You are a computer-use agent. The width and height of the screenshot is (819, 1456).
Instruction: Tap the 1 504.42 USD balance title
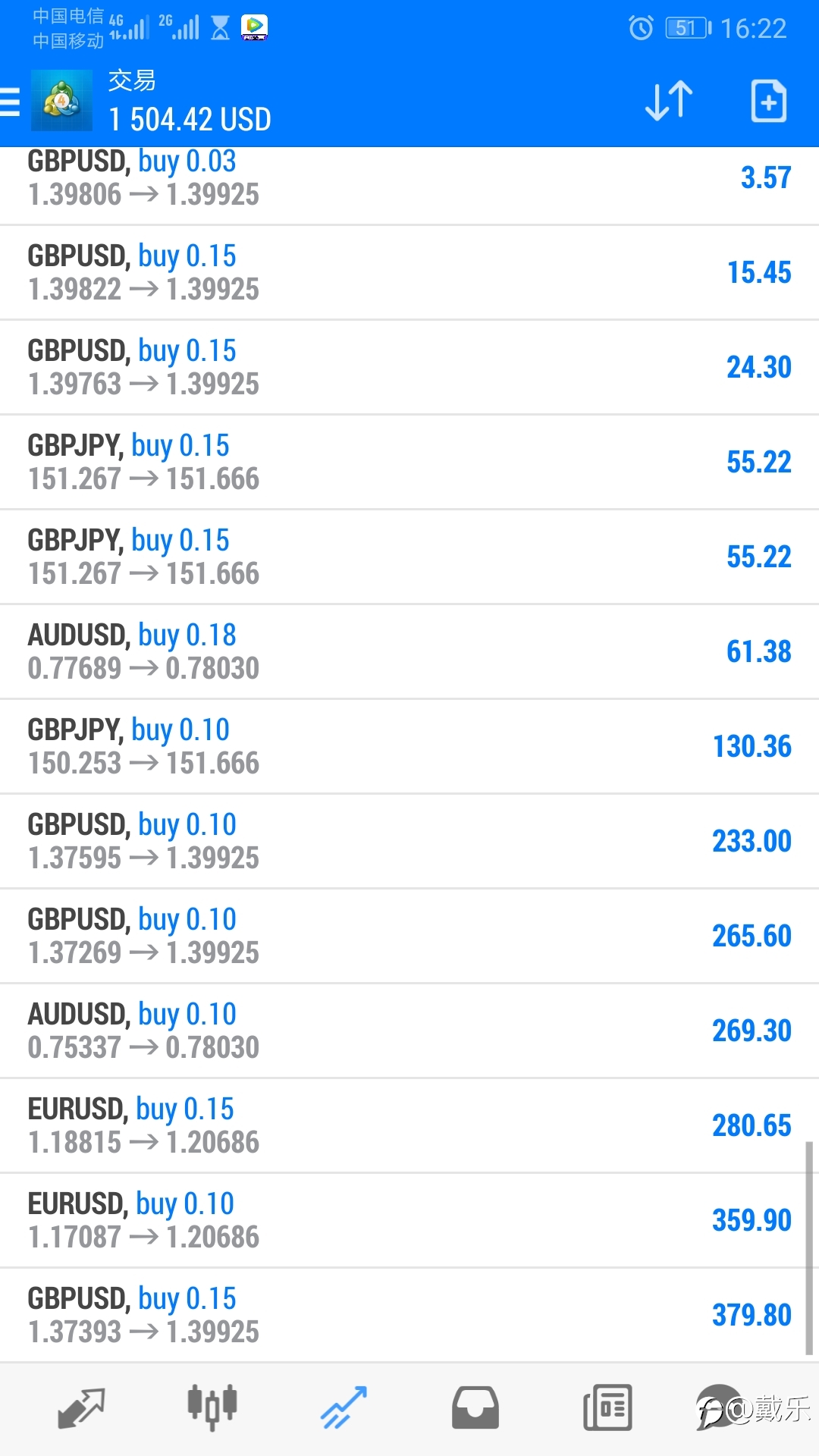190,119
